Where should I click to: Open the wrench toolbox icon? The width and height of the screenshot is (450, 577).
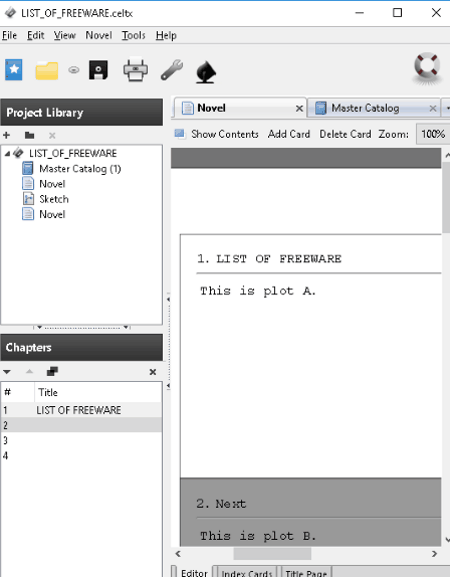[172, 70]
